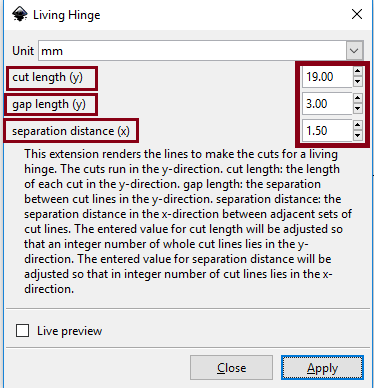
Task: Decrease cut length with the down arrow
Action: click(x=358, y=82)
